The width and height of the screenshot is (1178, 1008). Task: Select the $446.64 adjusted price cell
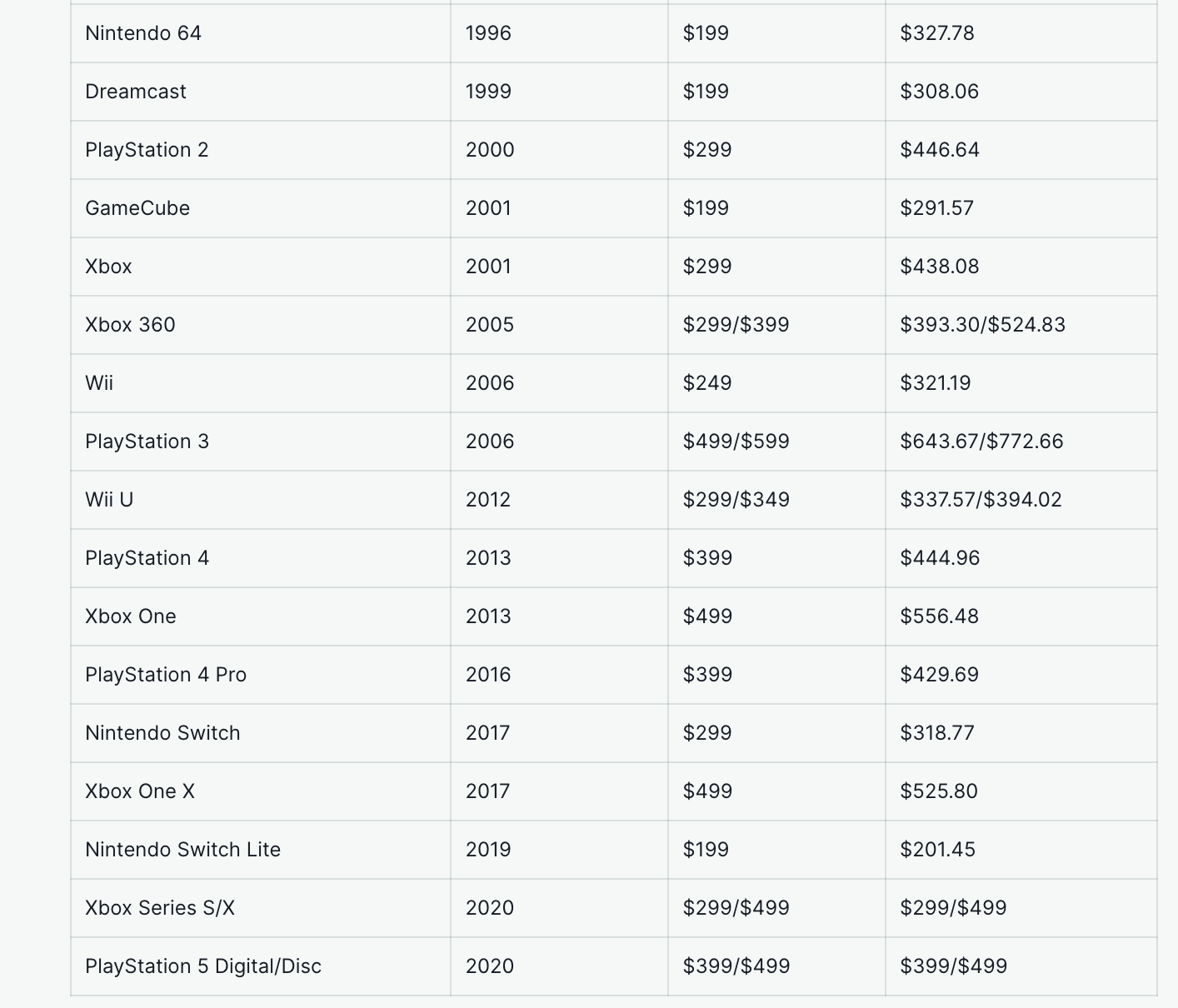point(939,150)
